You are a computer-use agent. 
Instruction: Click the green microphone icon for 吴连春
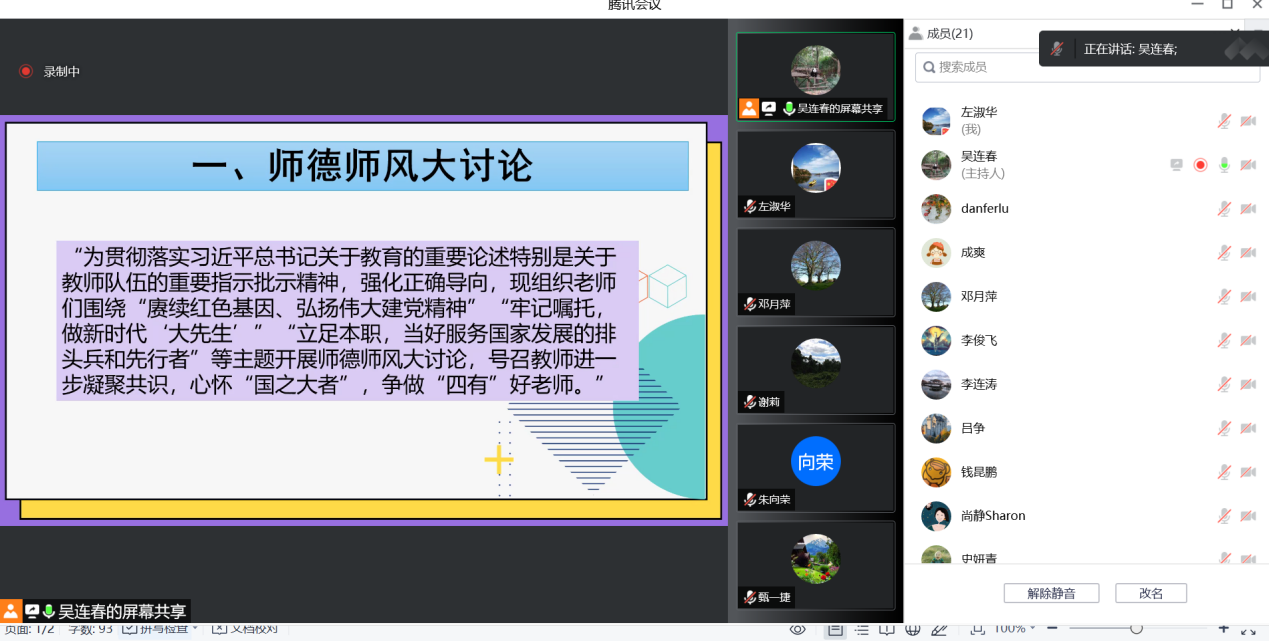[1224, 165]
